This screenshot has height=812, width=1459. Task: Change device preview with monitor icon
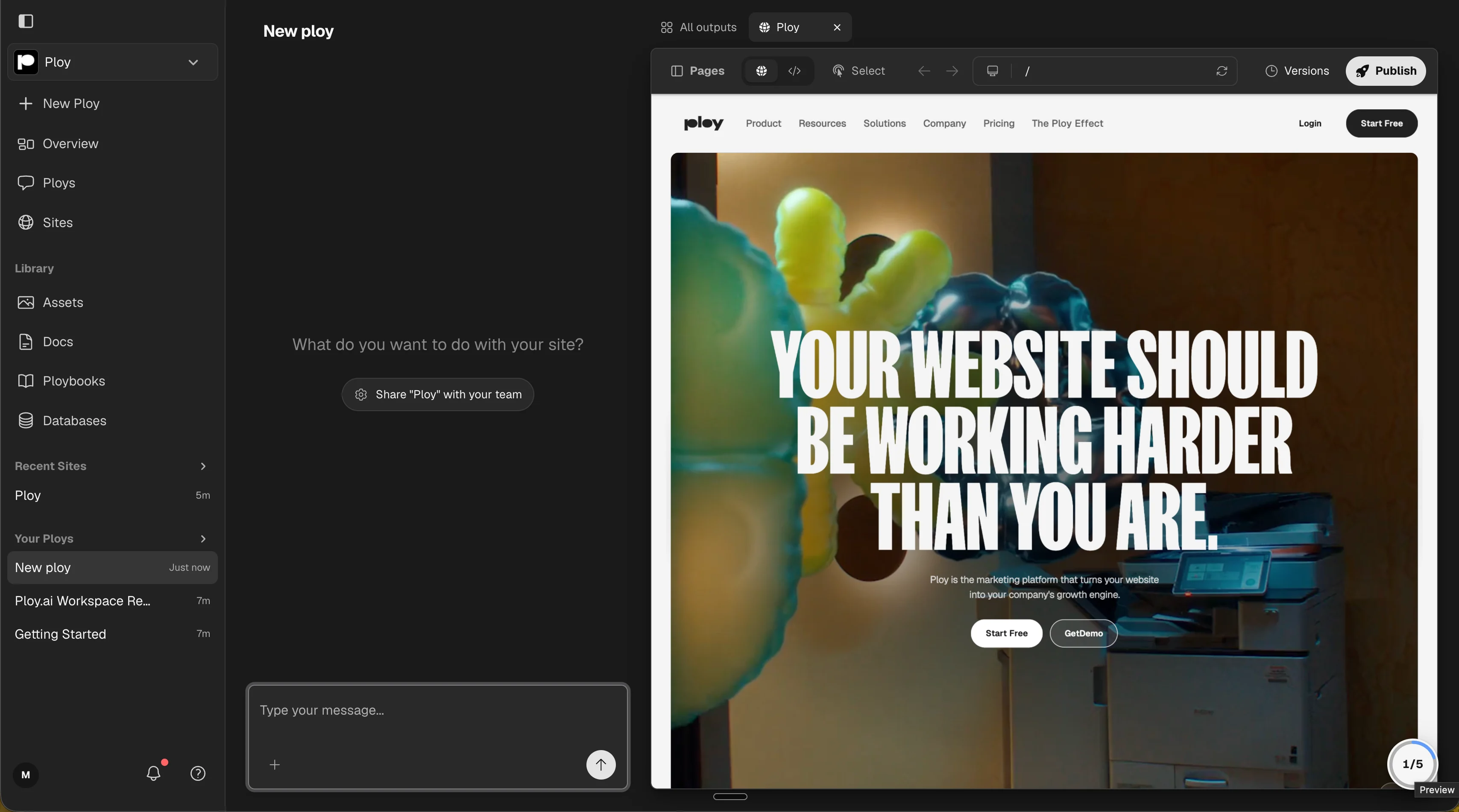(992, 71)
